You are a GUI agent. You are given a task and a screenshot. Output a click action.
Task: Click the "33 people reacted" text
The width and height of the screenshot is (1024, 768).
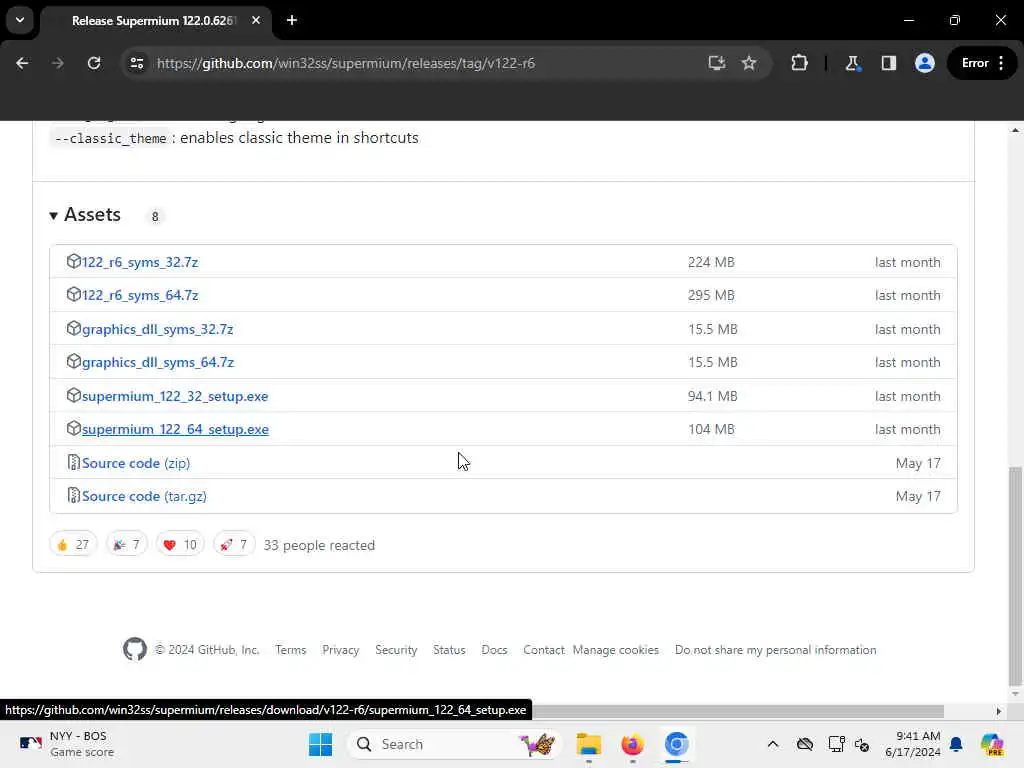tap(319, 545)
